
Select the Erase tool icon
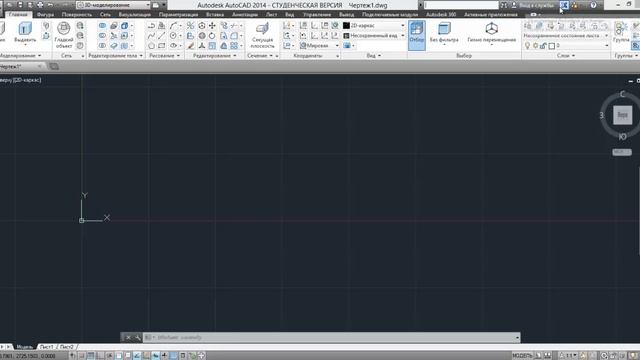click(191, 46)
